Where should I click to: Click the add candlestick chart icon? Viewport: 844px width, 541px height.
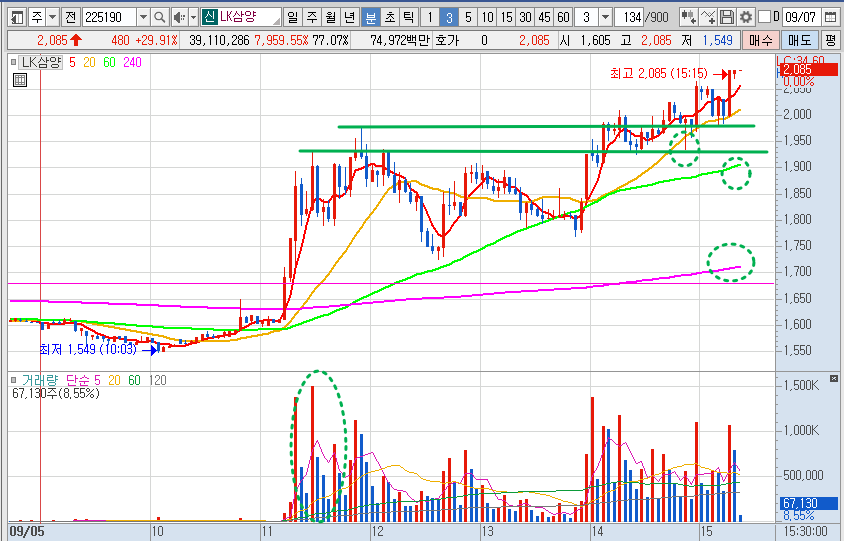coord(688,18)
